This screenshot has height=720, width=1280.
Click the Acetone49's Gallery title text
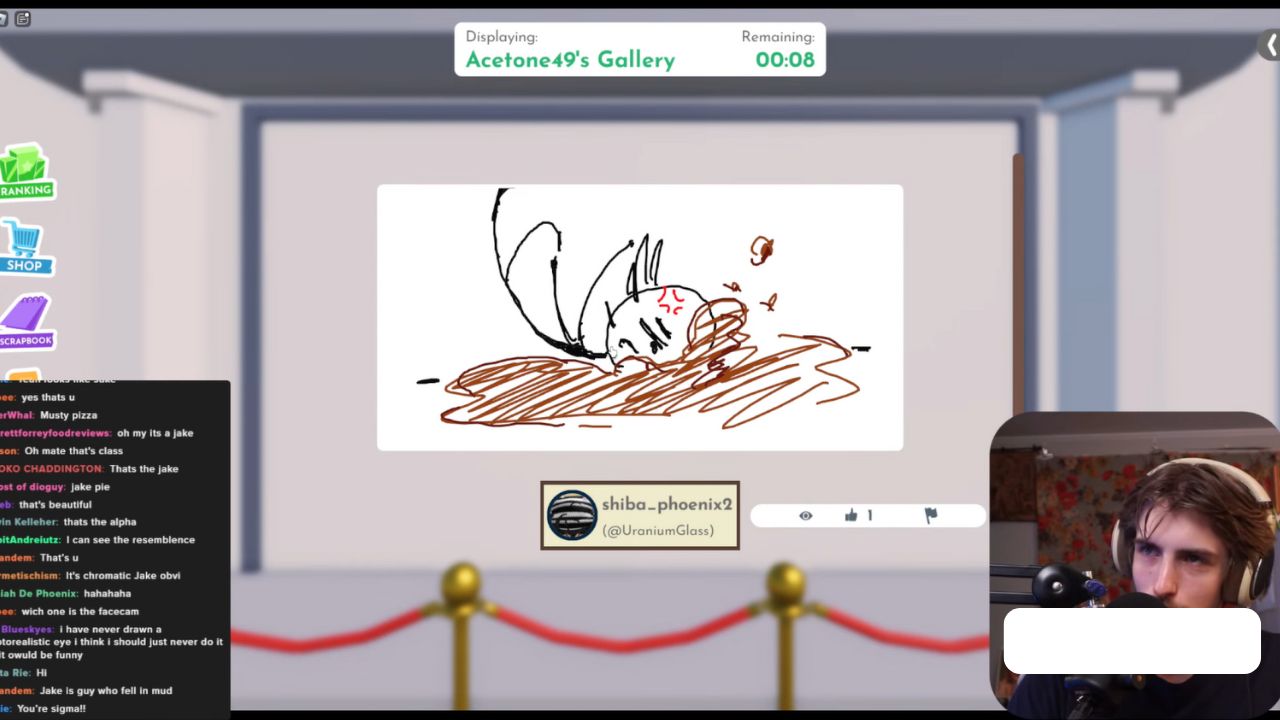tap(569, 60)
